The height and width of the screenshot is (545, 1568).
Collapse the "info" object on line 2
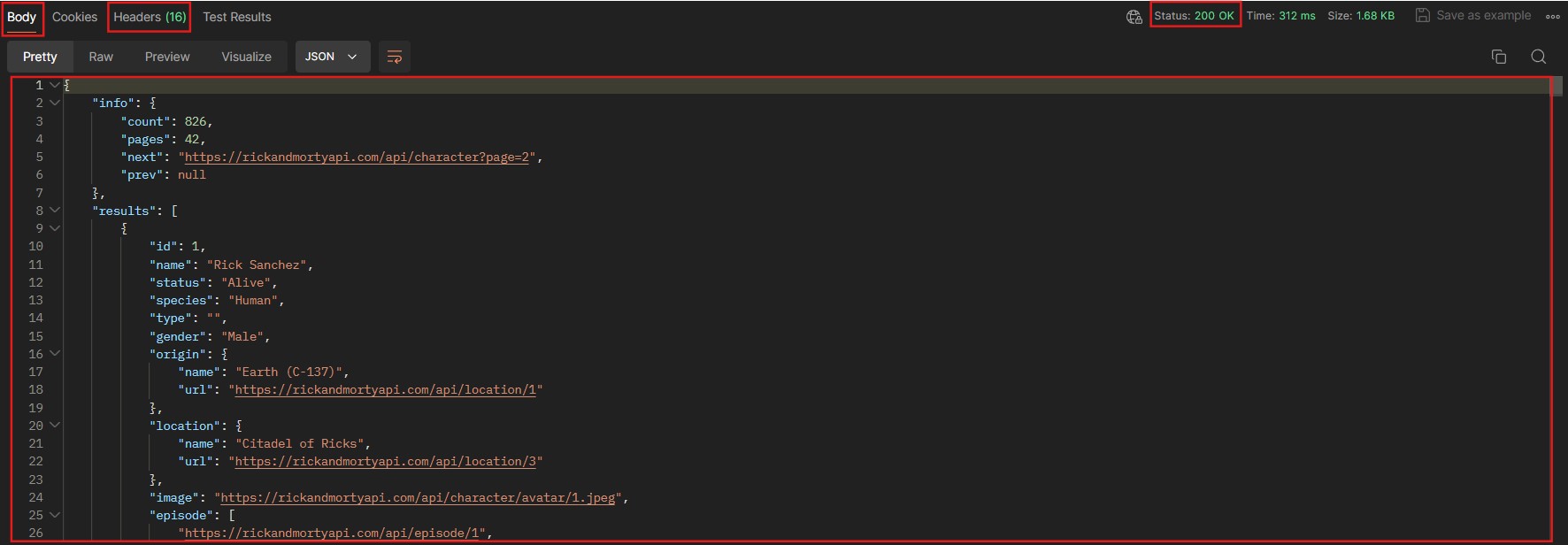point(55,103)
